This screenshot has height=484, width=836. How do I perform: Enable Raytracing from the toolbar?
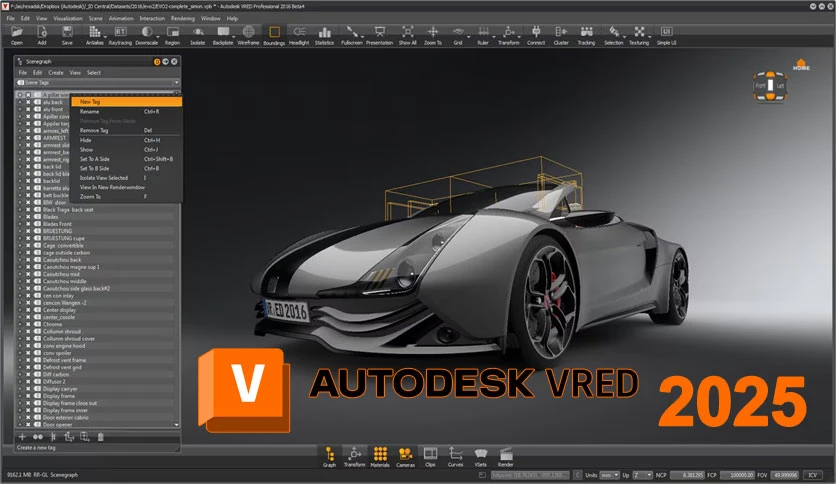click(x=120, y=32)
